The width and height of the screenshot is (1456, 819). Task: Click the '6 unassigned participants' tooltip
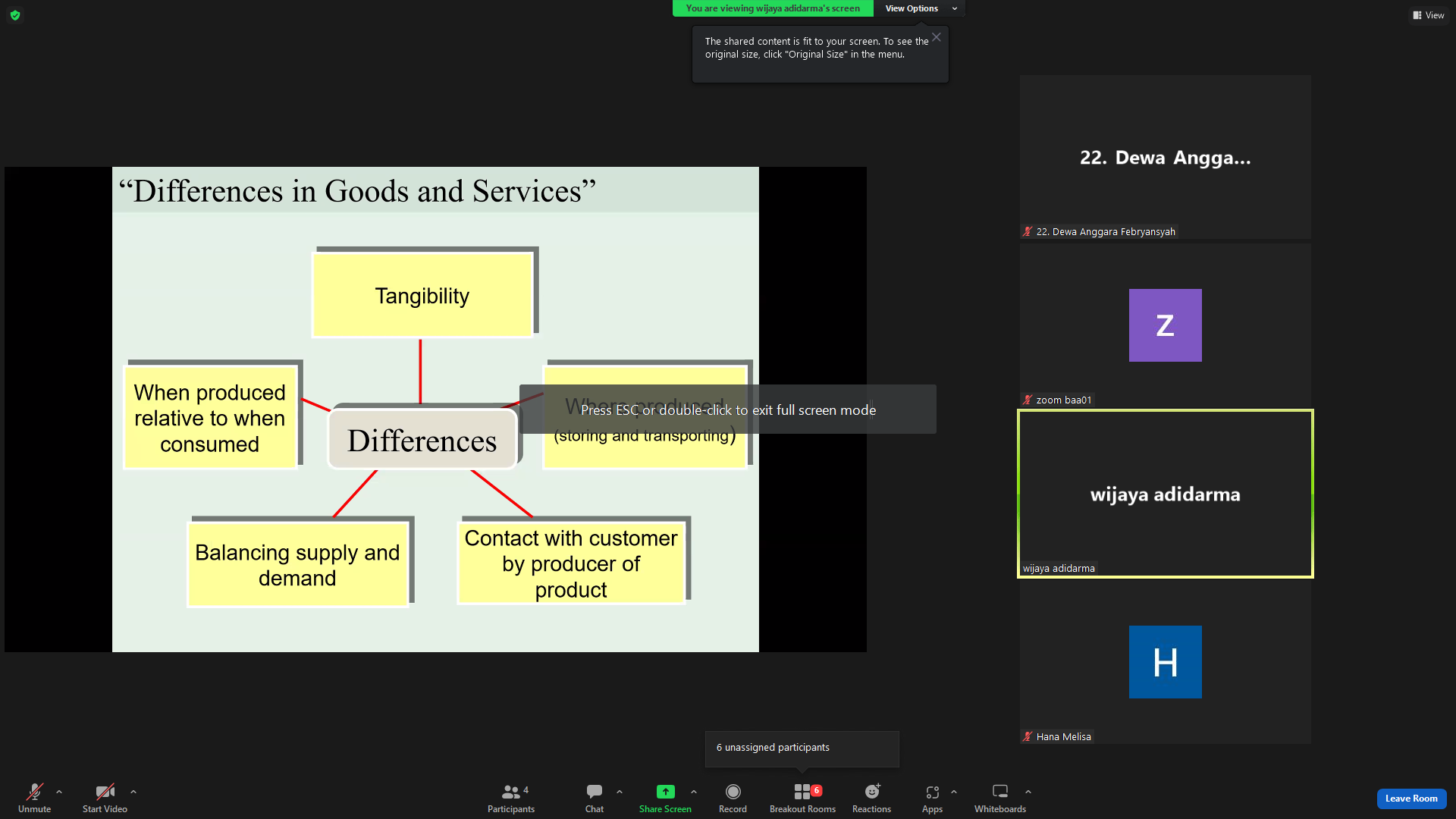802,748
